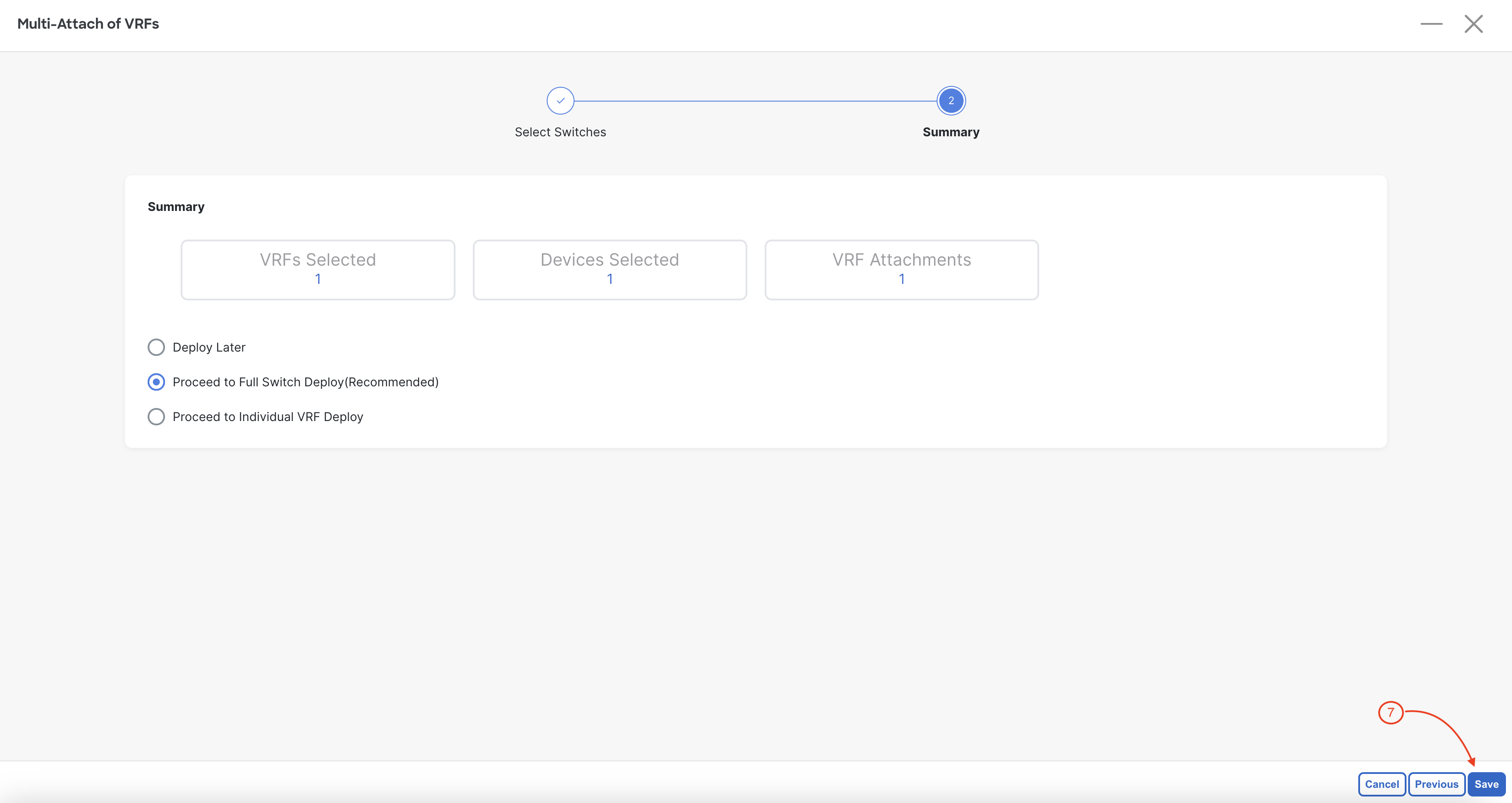Click the VRFs Selected count card
Screen dimensions: 1512x803
point(317,270)
